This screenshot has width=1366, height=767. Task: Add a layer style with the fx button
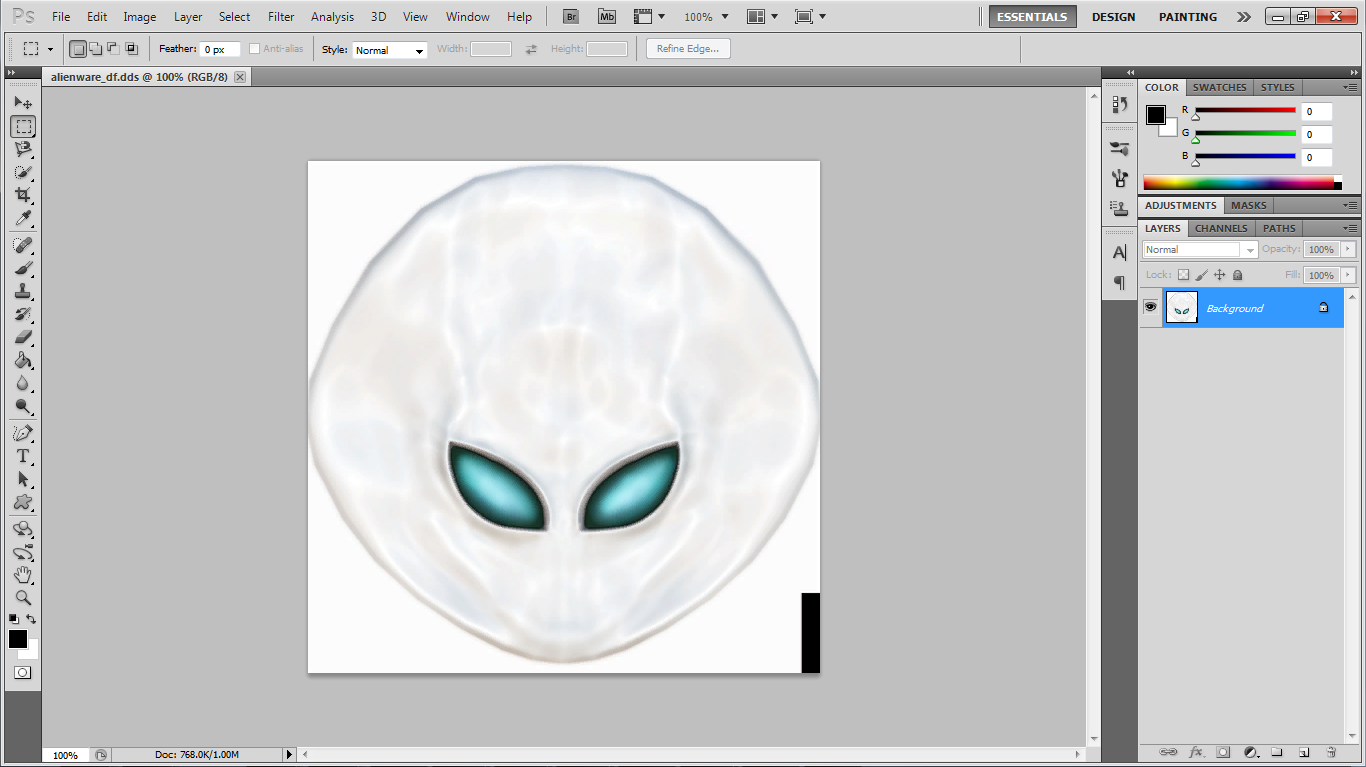coord(1195,752)
